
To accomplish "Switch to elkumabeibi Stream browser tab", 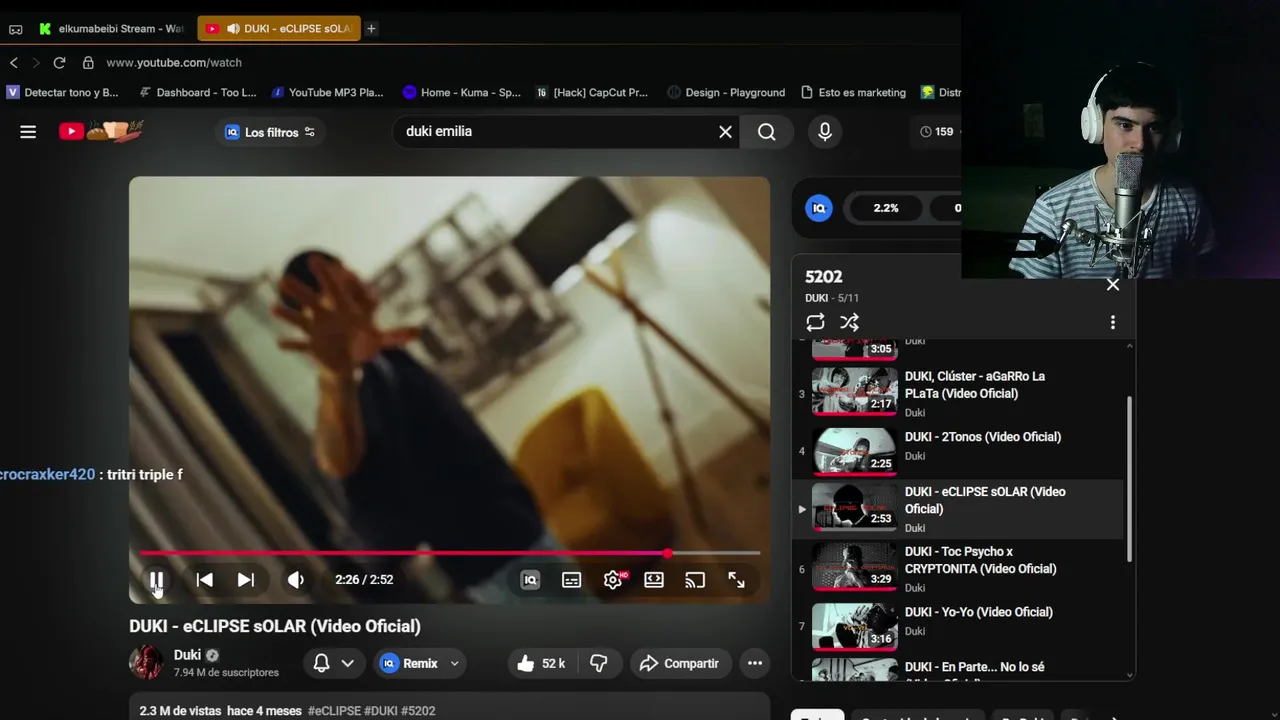I will coord(111,29).
